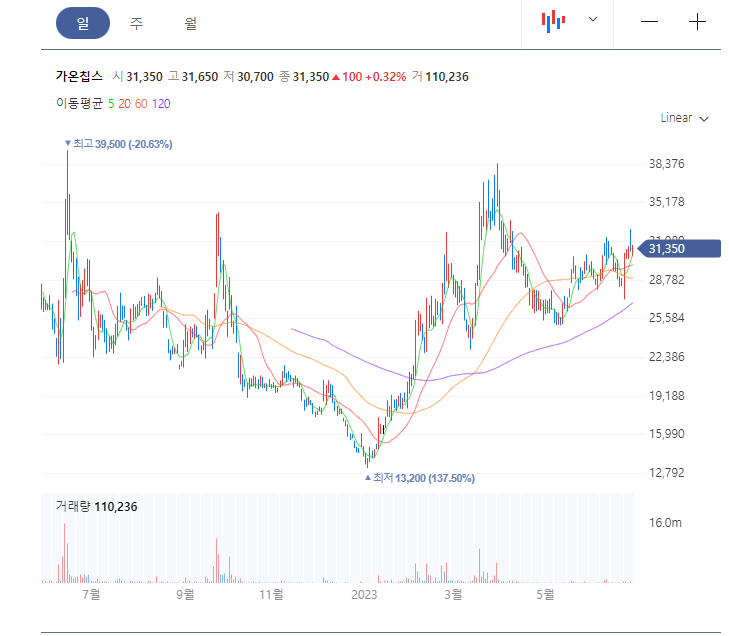Click the +0.32% change value
This screenshot has width=729, height=636.
coord(385,77)
